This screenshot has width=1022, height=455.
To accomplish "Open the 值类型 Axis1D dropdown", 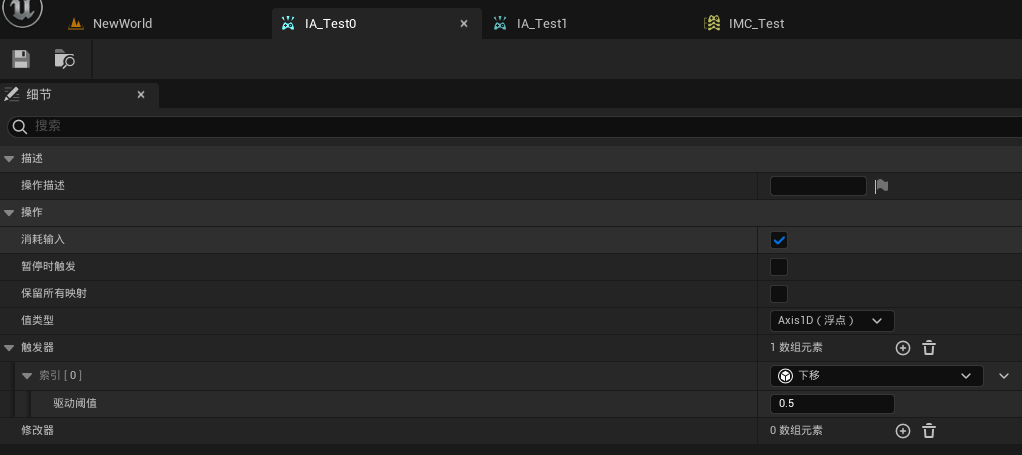I will 832,321.
